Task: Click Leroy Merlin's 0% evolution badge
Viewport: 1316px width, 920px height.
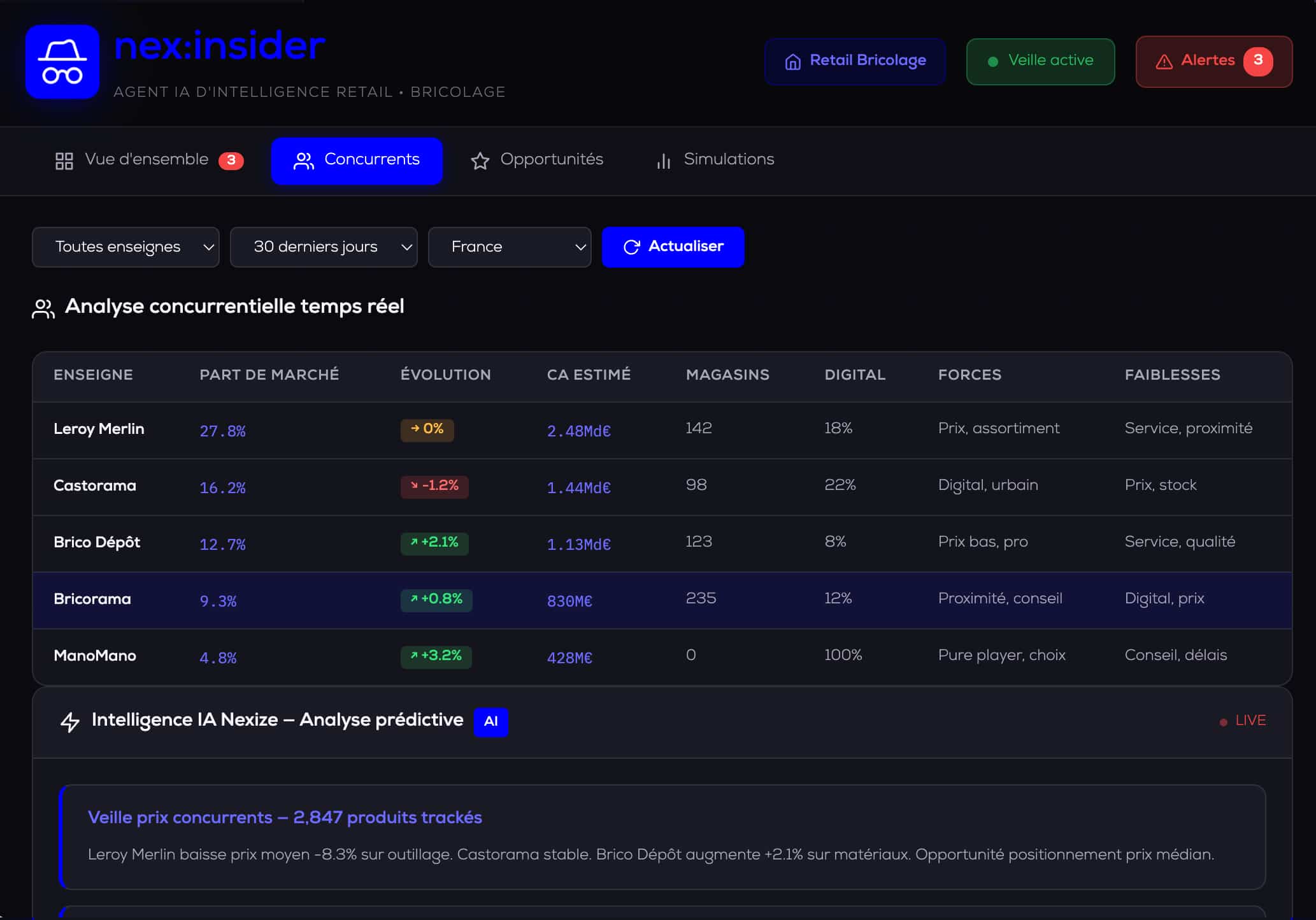Action: click(427, 429)
